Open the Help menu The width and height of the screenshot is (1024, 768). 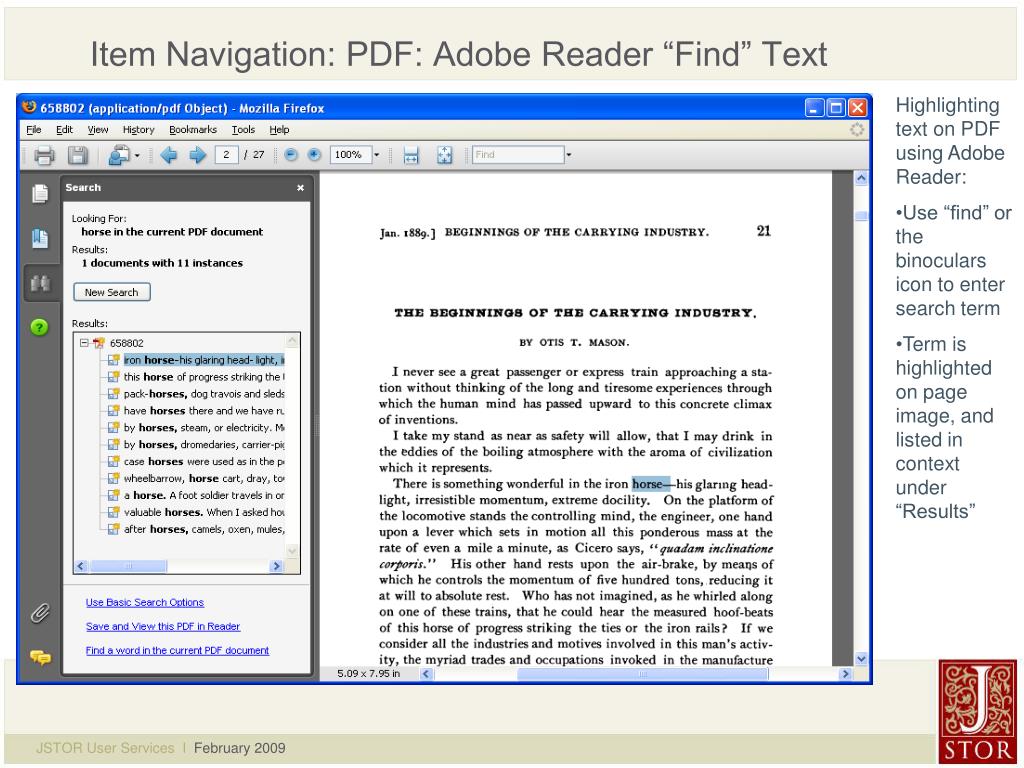click(280, 130)
